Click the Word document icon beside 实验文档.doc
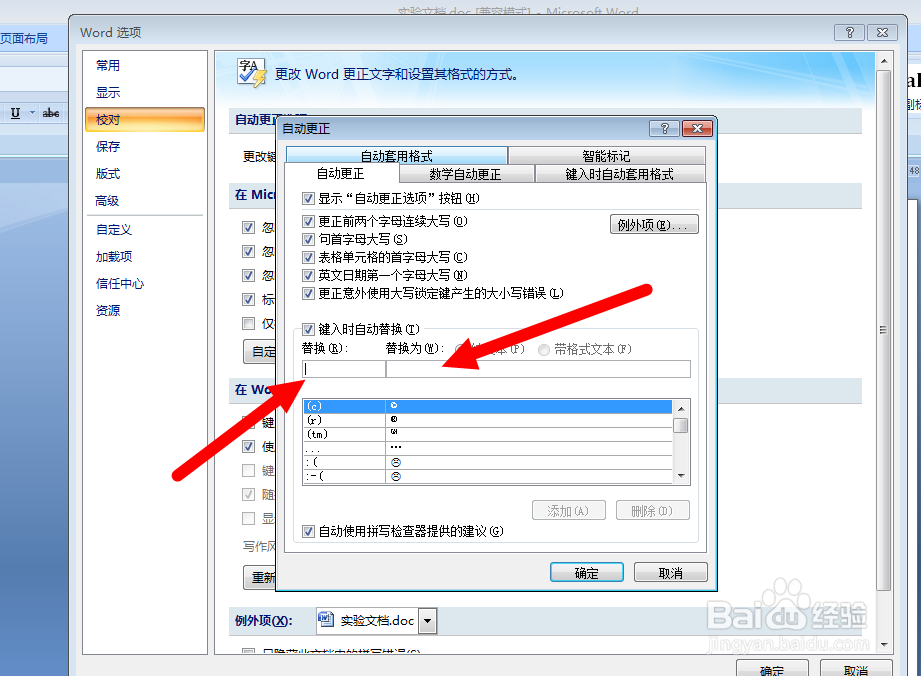921x676 pixels. (325, 620)
